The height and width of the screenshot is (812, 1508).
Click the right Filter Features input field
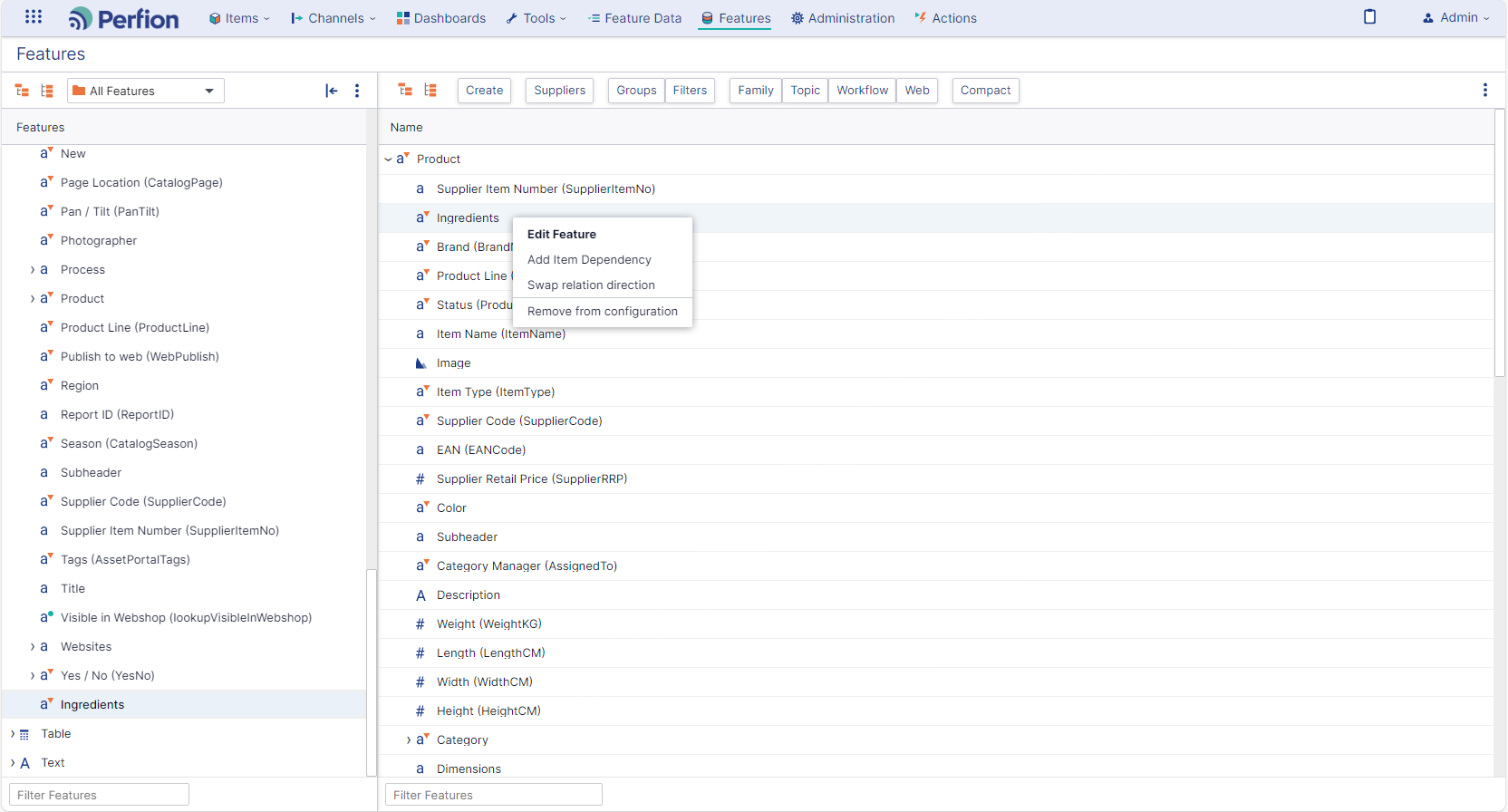click(494, 795)
